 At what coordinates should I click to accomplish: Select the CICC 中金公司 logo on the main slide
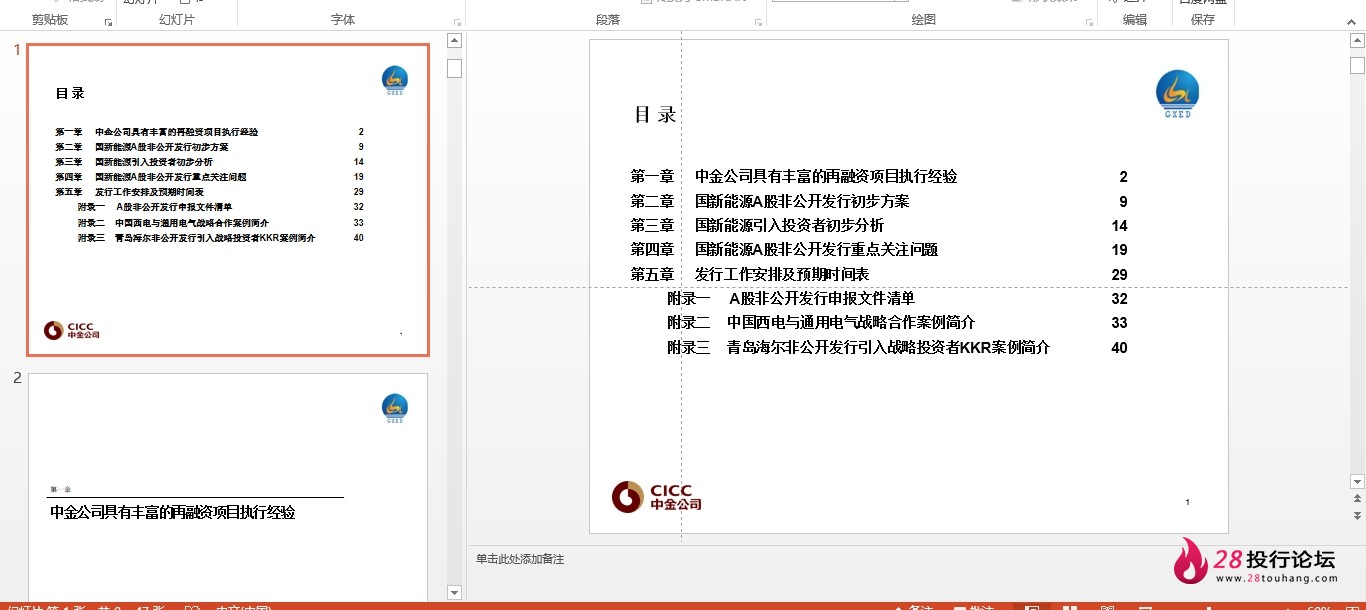click(657, 496)
